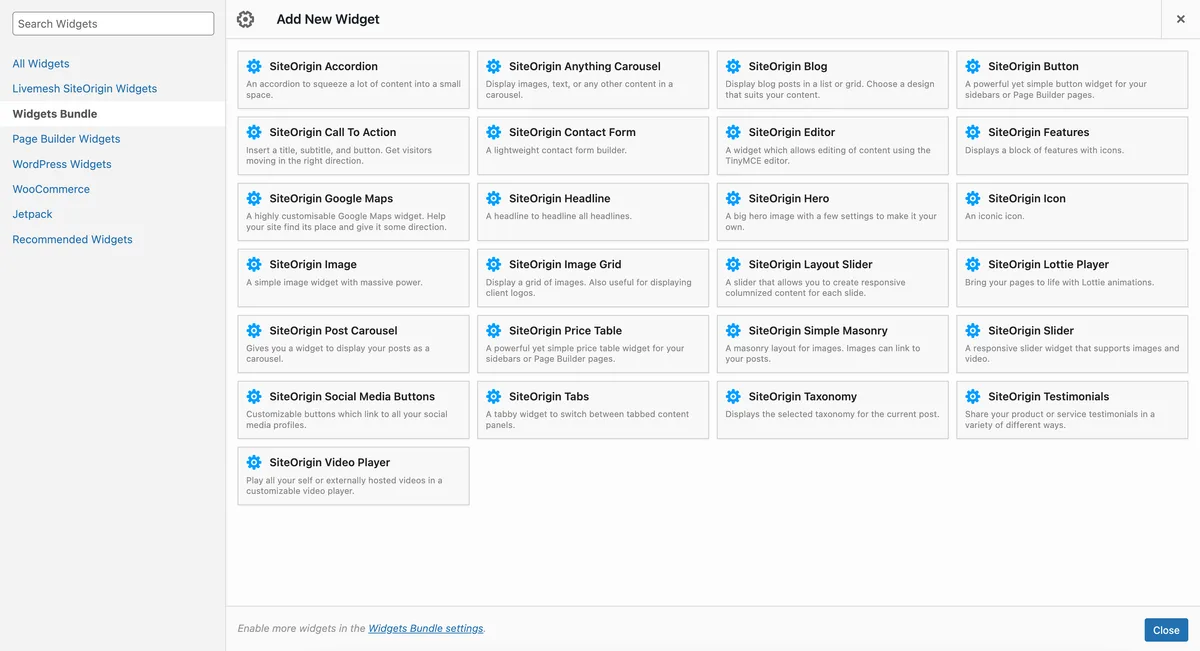Image resolution: width=1200 pixels, height=651 pixels.
Task: Click the SiteOrigin Tabs gear icon
Action: point(493,396)
